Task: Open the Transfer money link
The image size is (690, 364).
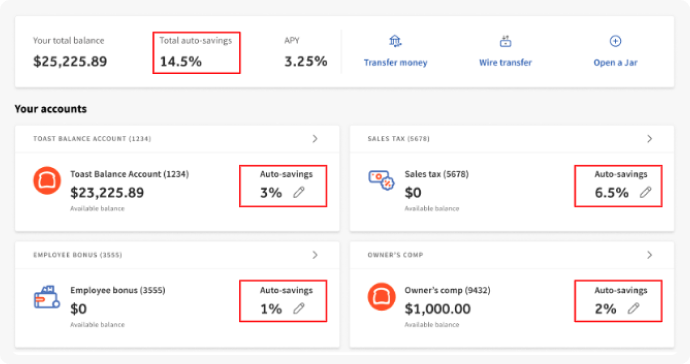Action: click(395, 63)
